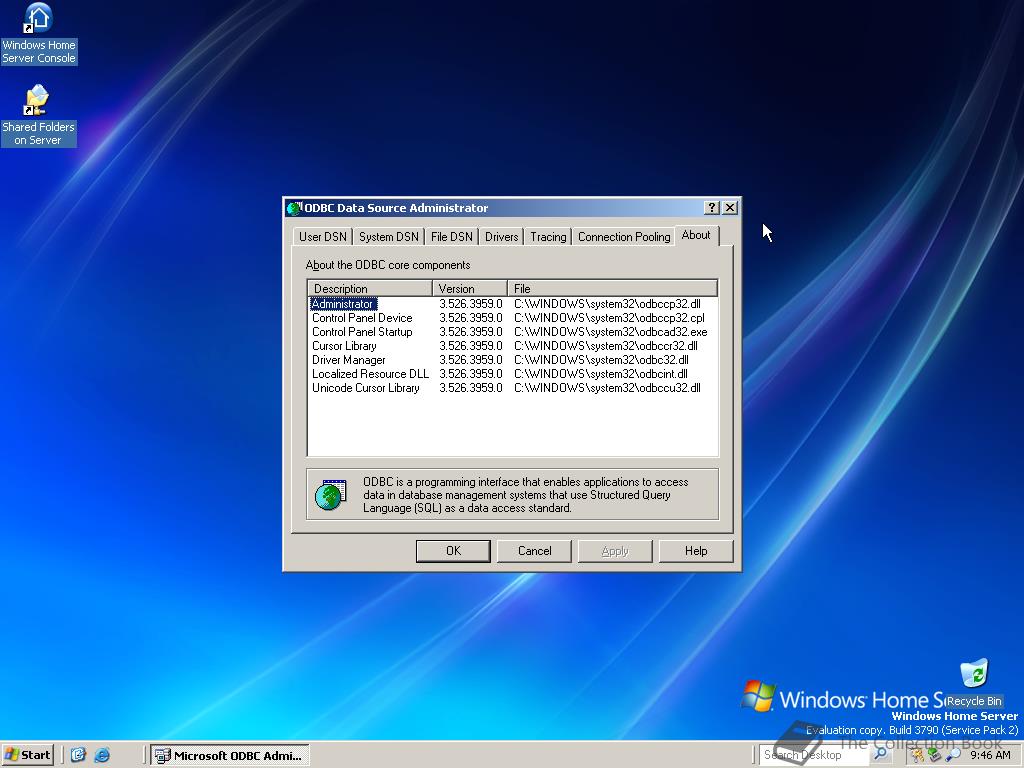The width and height of the screenshot is (1024, 768).
Task: Sort by the Version column header
Action: click(x=470, y=289)
